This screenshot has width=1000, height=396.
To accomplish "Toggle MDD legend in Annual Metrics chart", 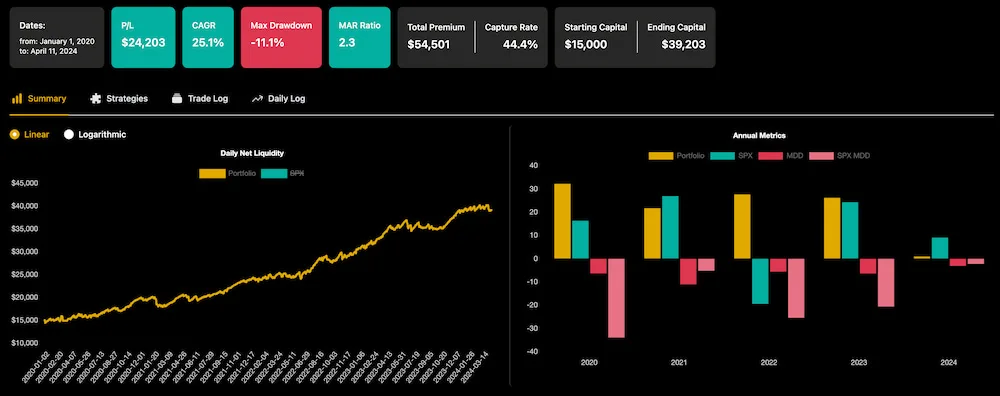I will [x=780, y=156].
